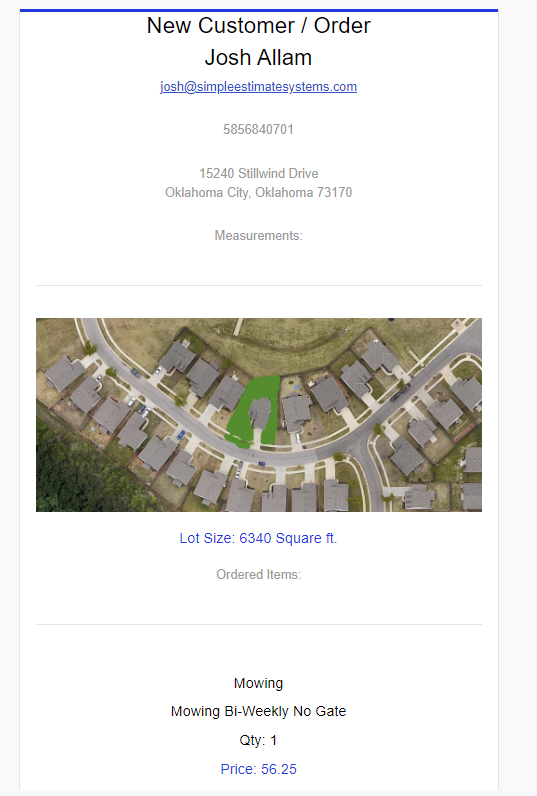The image size is (537, 796).
Task: Click the Oklahoma City, Oklahoma 73170 line
Action: [x=258, y=193]
